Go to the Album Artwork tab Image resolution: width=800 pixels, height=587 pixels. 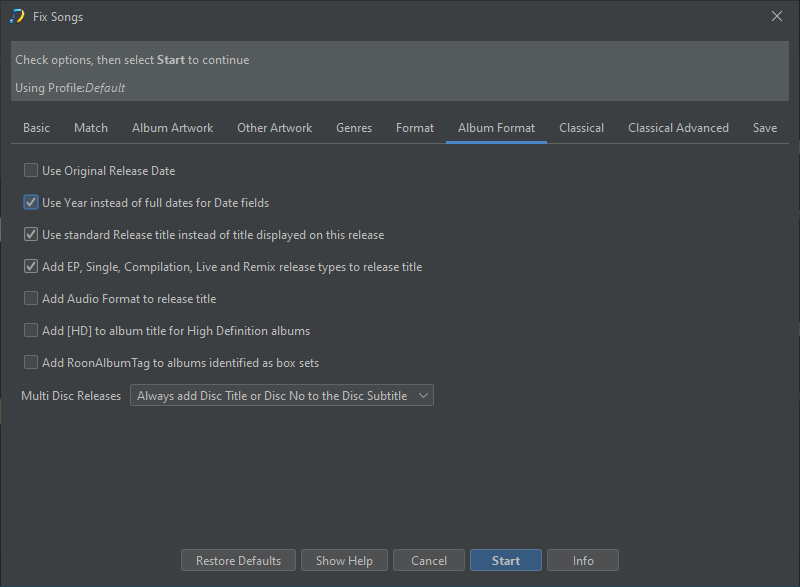tap(172, 128)
